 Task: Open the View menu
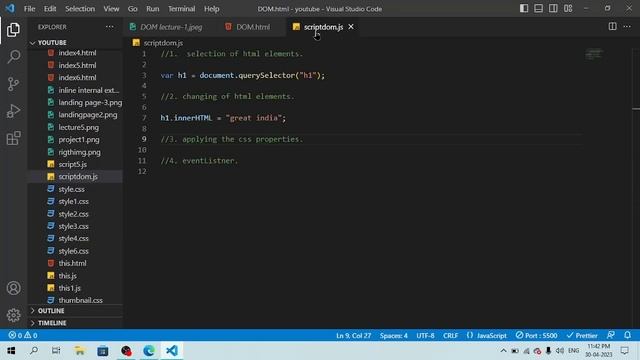pos(111,9)
